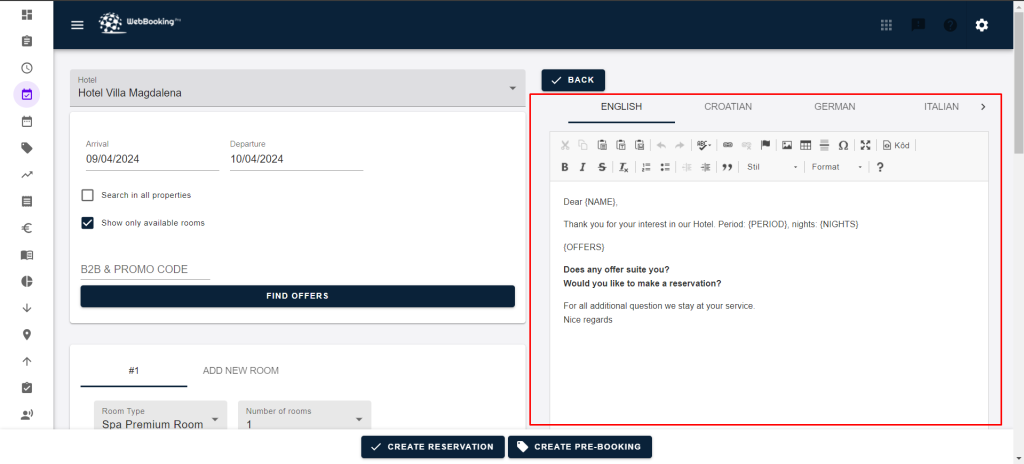This screenshot has width=1024, height=464.
Task: Click the insert link icon
Action: coord(727,145)
